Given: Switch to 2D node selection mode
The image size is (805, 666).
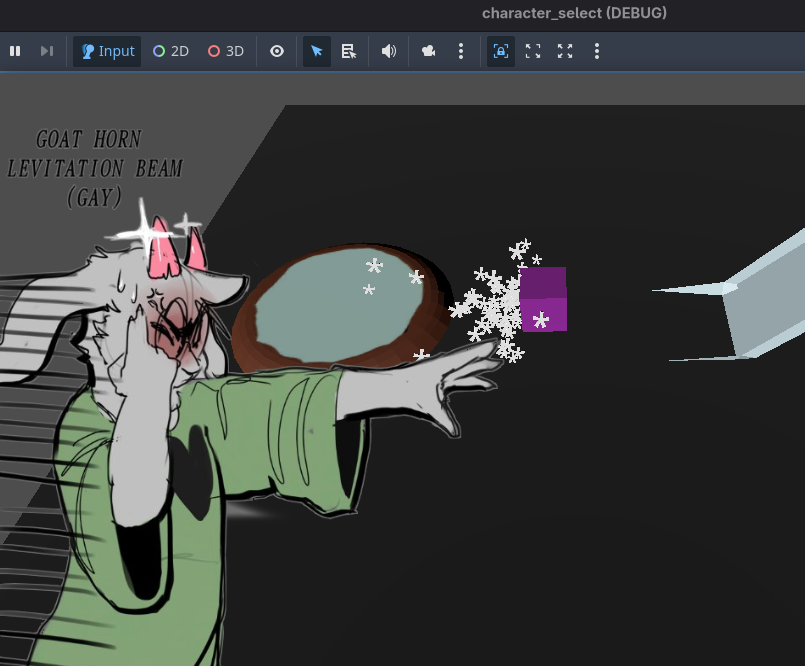Looking at the screenshot, I should pos(171,51).
